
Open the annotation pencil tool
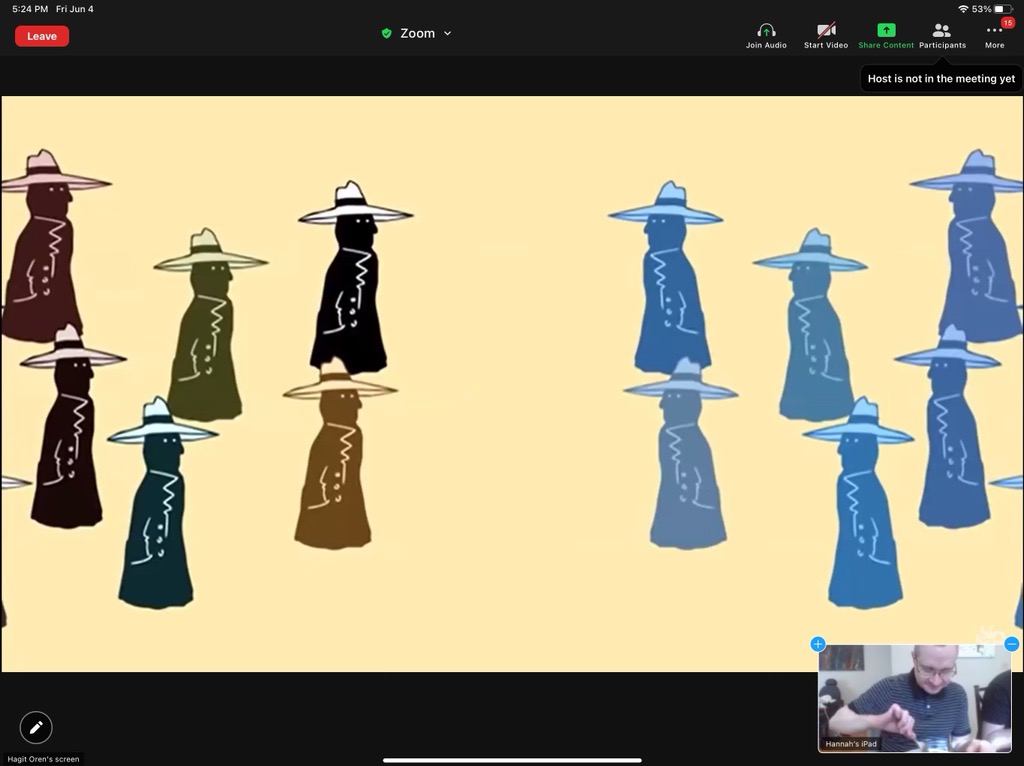36,727
